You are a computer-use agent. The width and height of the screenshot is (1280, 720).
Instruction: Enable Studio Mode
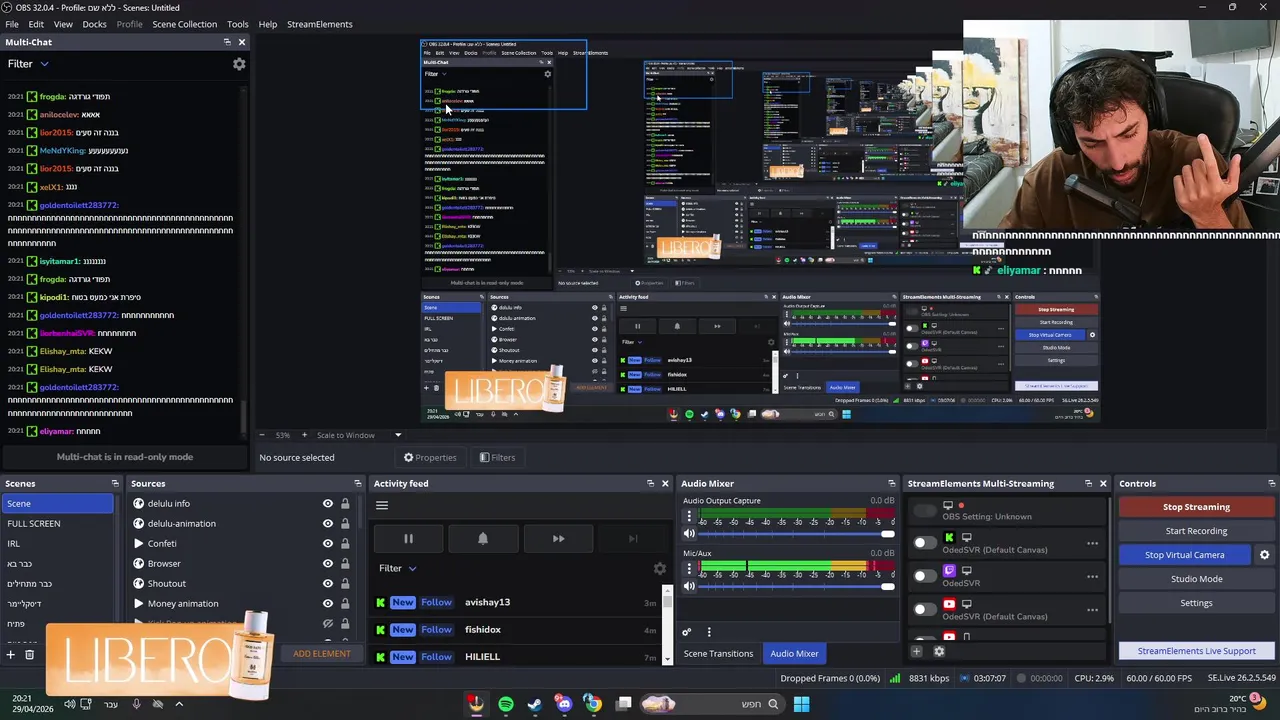(x=1196, y=579)
